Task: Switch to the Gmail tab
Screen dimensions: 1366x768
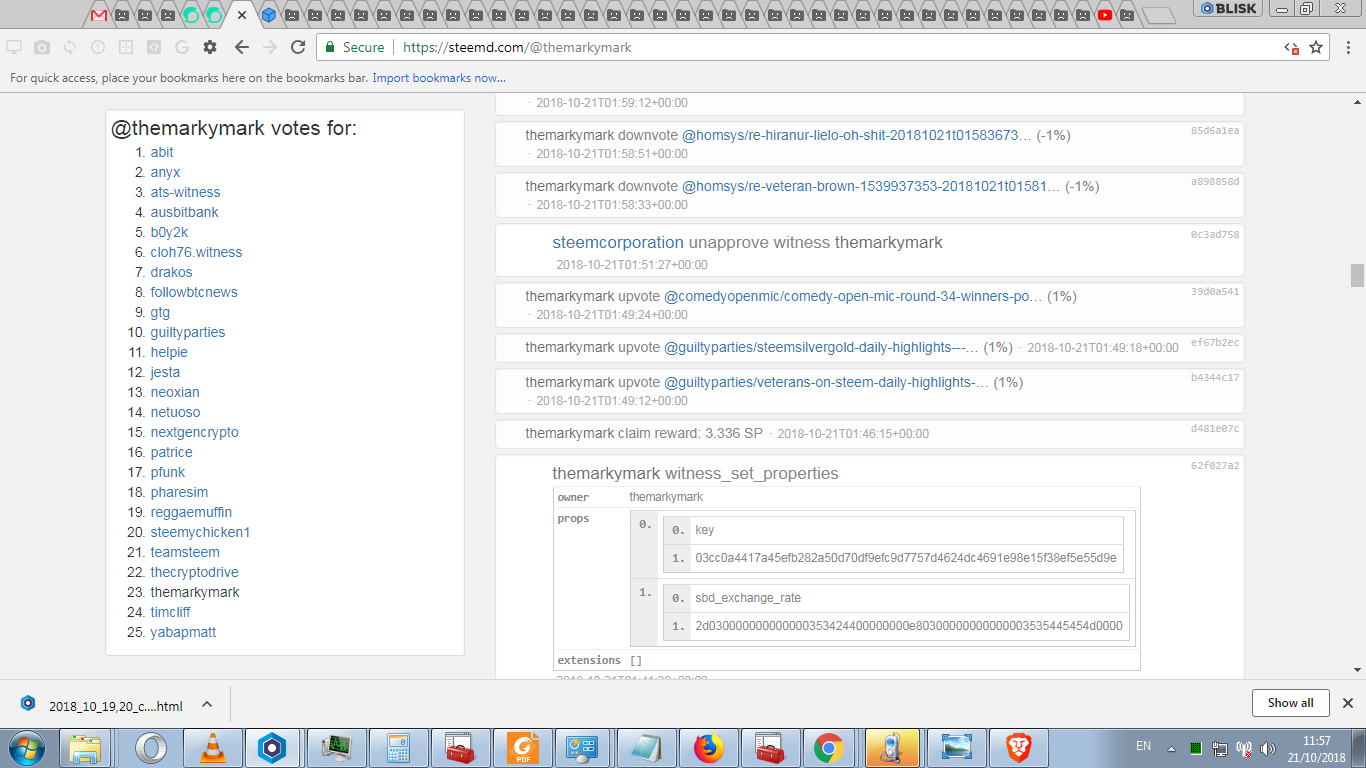Action: click(99, 15)
